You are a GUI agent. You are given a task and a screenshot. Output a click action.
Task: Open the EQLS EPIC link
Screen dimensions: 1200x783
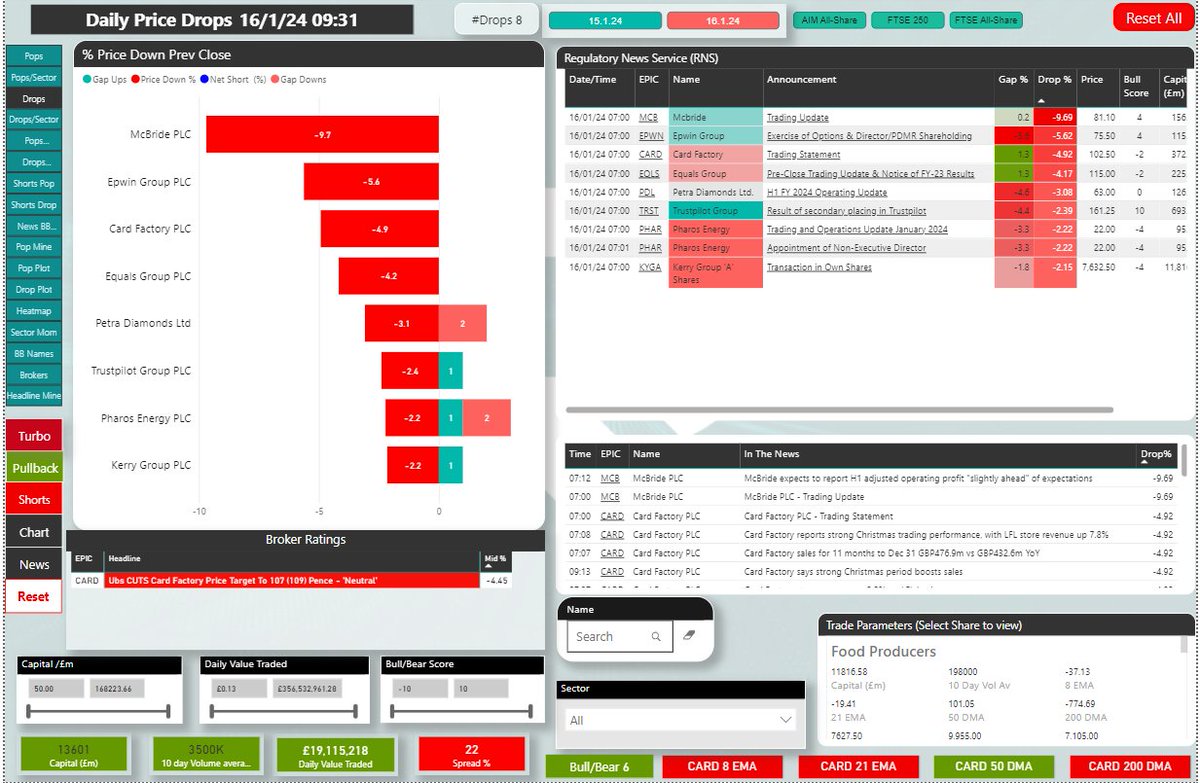(650, 174)
